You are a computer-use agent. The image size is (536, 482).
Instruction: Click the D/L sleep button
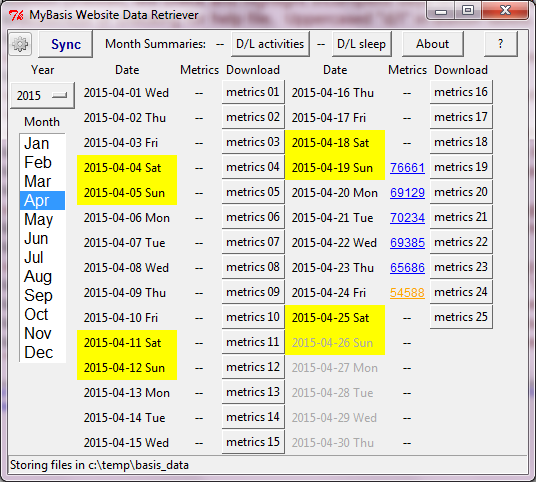(x=362, y=44)
